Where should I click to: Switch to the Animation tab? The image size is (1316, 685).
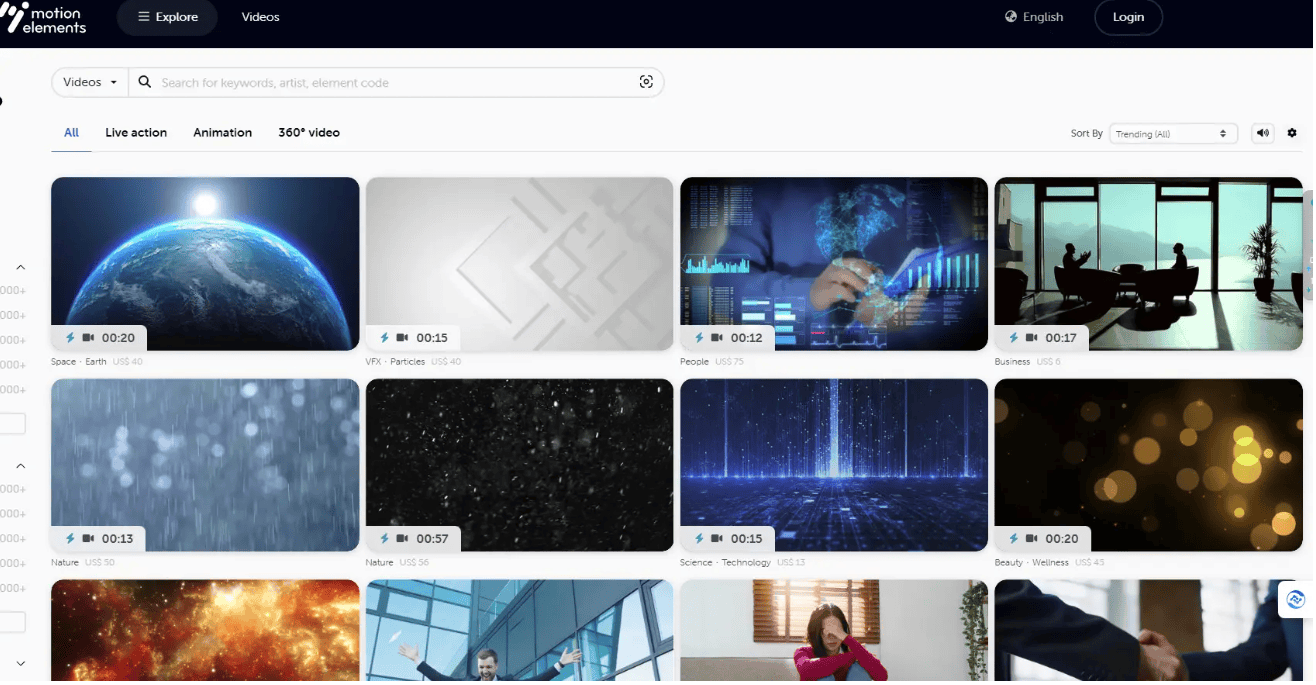[x=222, y=132]
